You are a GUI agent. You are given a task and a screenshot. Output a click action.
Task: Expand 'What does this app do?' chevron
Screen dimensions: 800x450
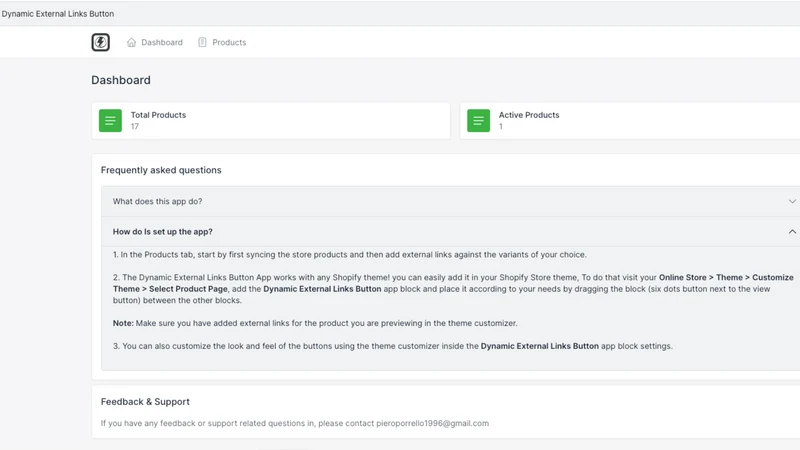(x=792, y=202)
